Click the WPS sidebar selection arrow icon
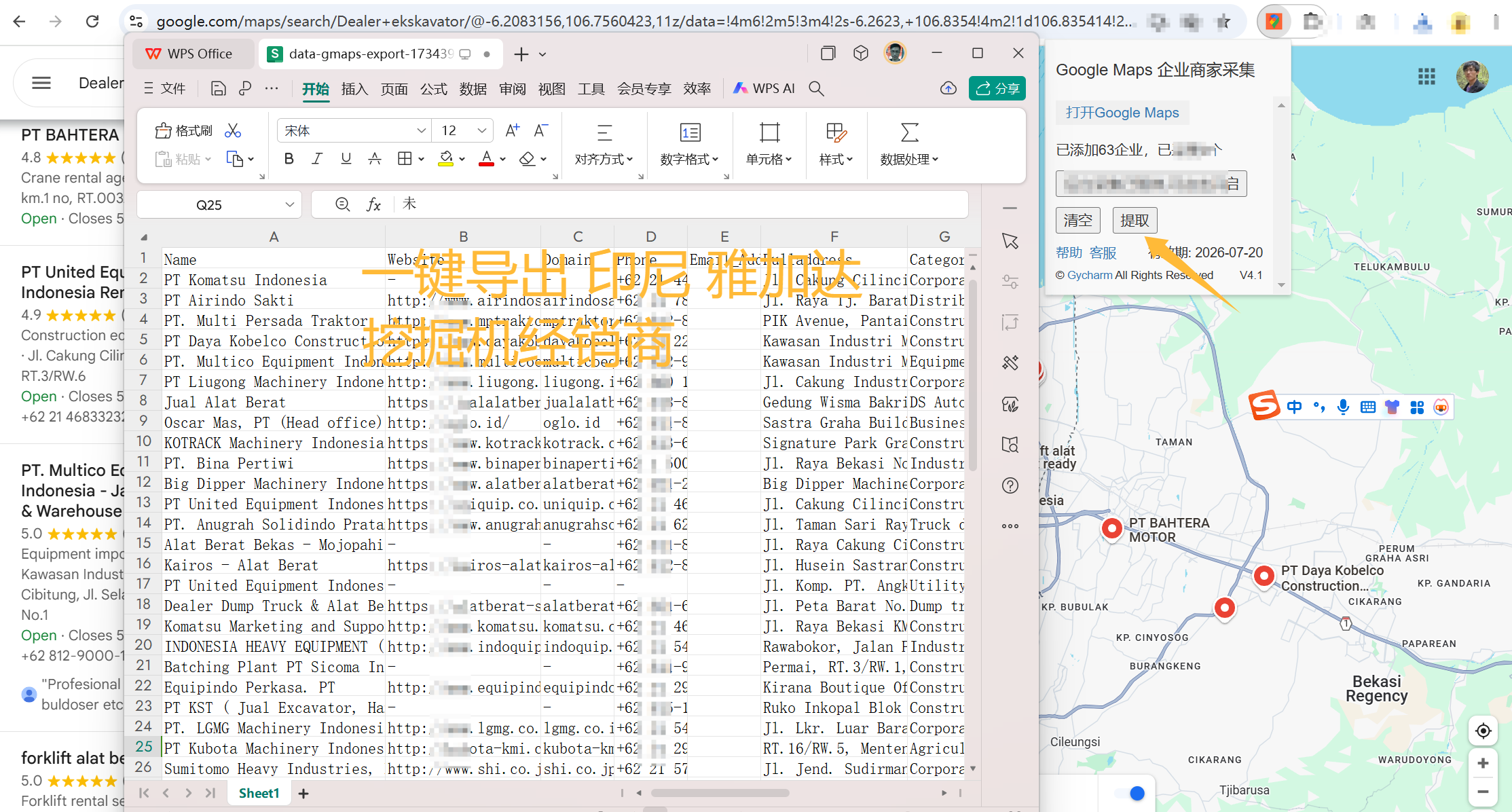The width and height of the screenshot is (1512, 812). coord(1010,241)
